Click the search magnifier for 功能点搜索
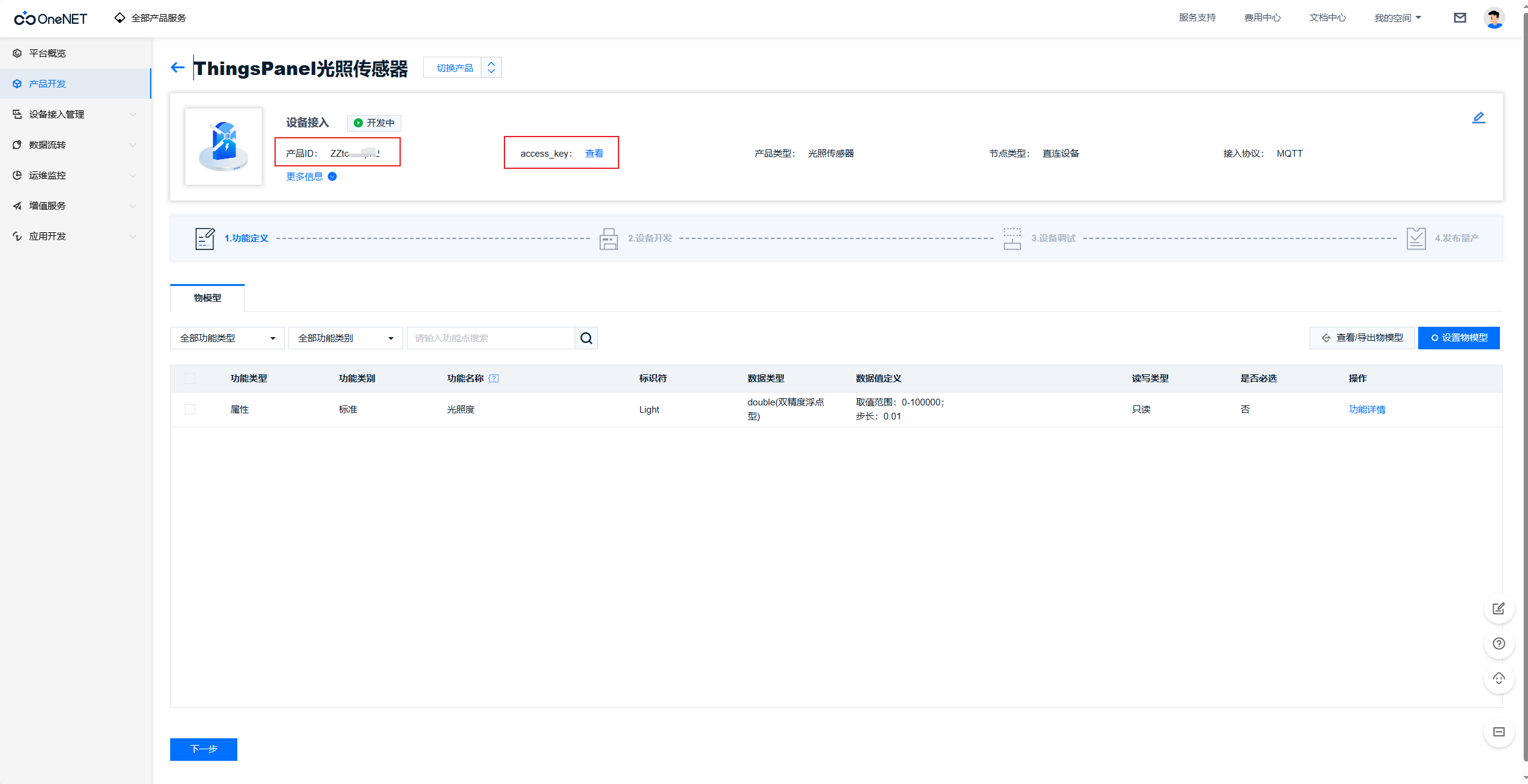Viewport: 1528px width, 784px height. coord(586,338)
